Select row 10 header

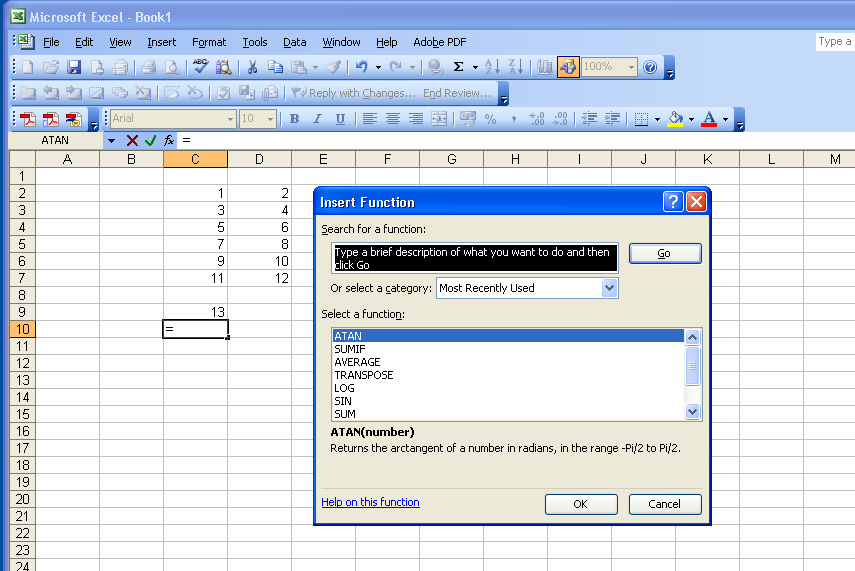click(22, 329)
